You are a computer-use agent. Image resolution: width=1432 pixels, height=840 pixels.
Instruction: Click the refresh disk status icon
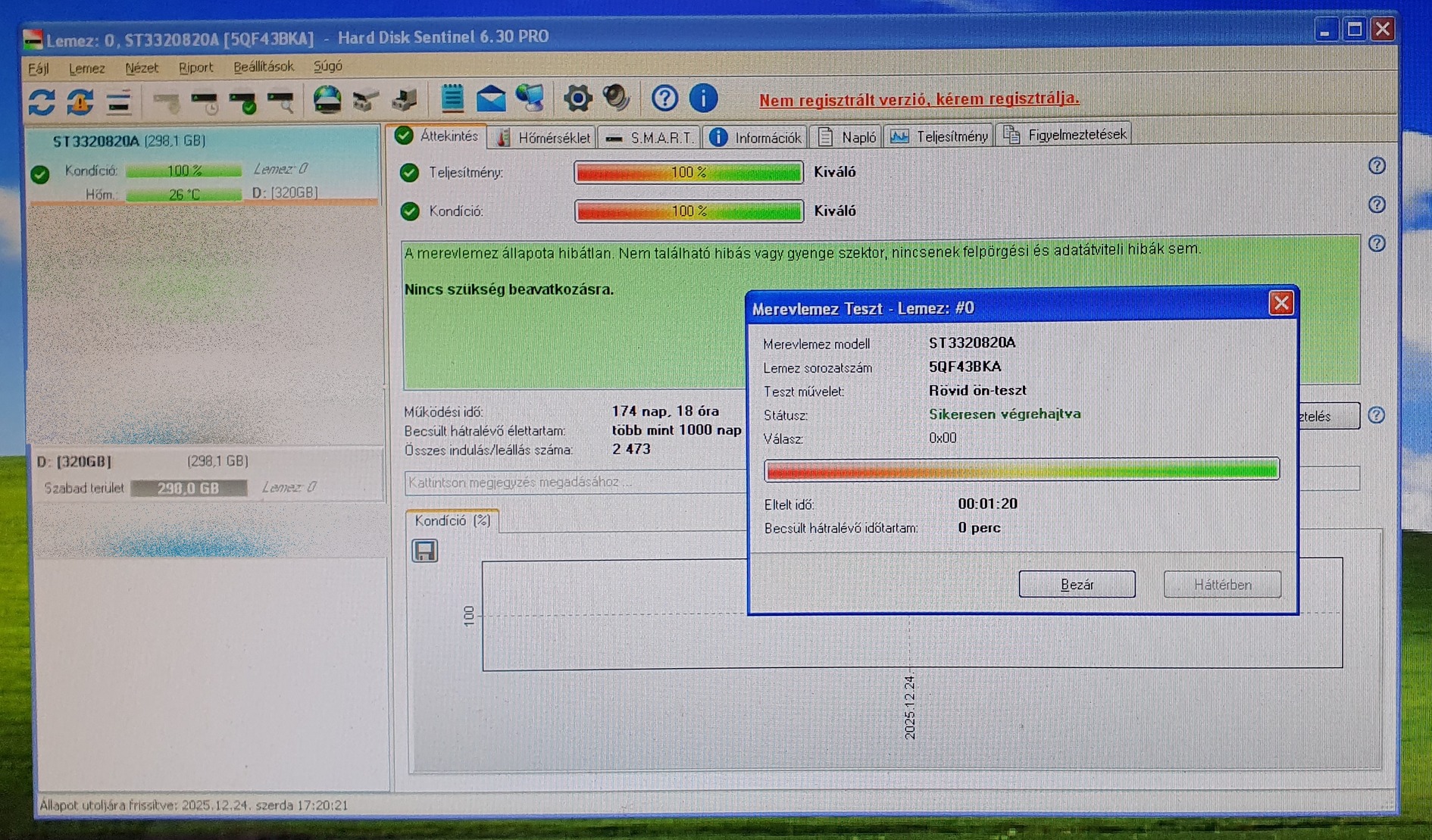(x=42, y=101)
